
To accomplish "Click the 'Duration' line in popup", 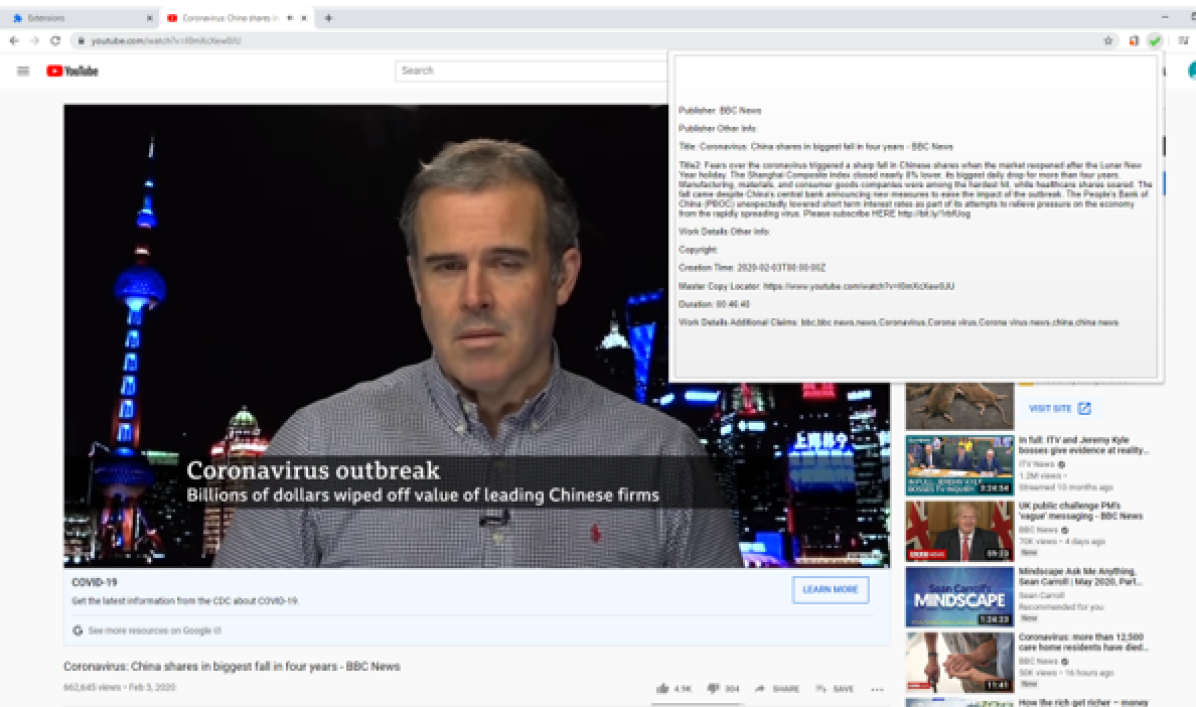I will (x=715, y=304).
